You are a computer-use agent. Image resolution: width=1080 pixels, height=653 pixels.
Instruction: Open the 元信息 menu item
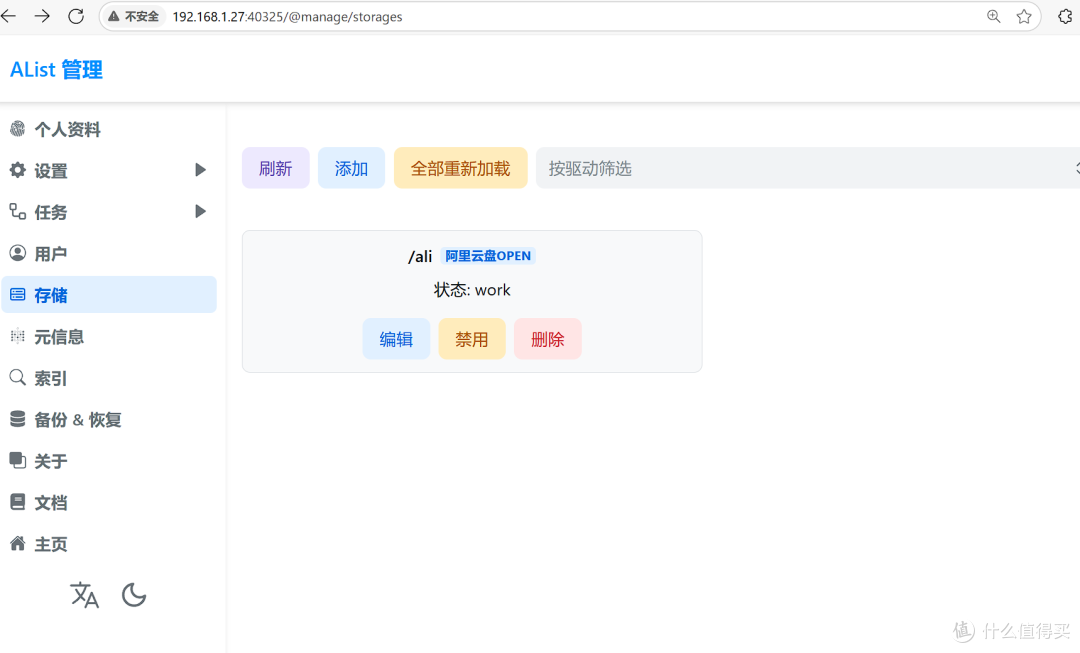click(109, 336)
